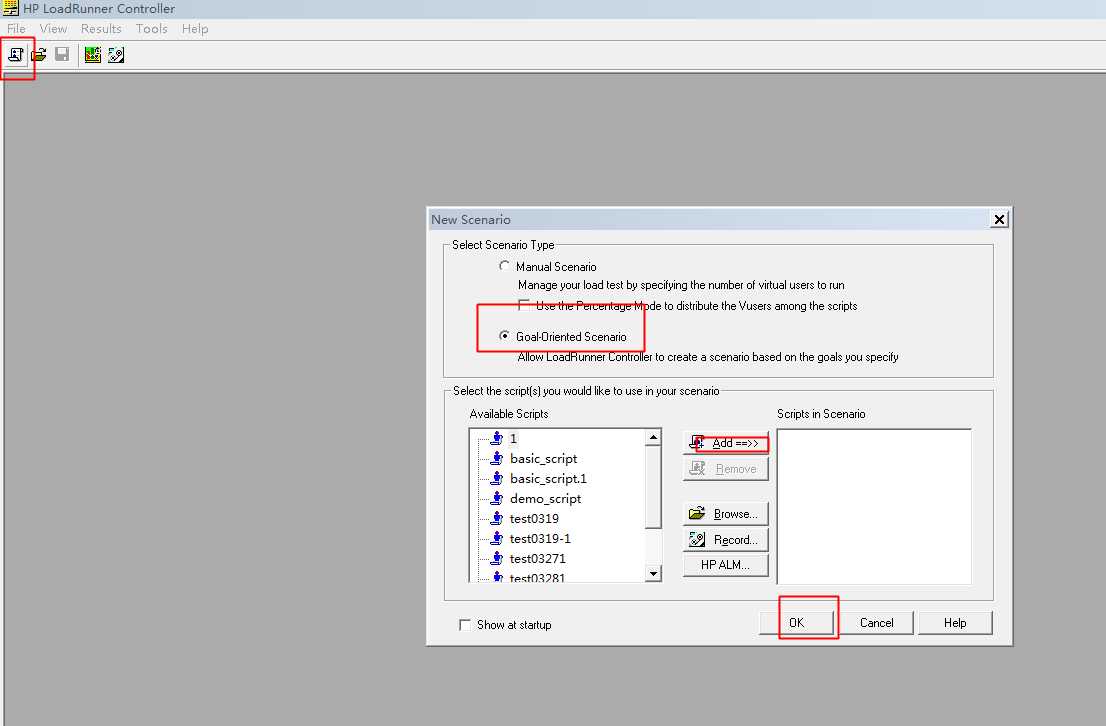
Task: Click the HP ALM... button
Action: pyautogui.click(x=726, y=565)
